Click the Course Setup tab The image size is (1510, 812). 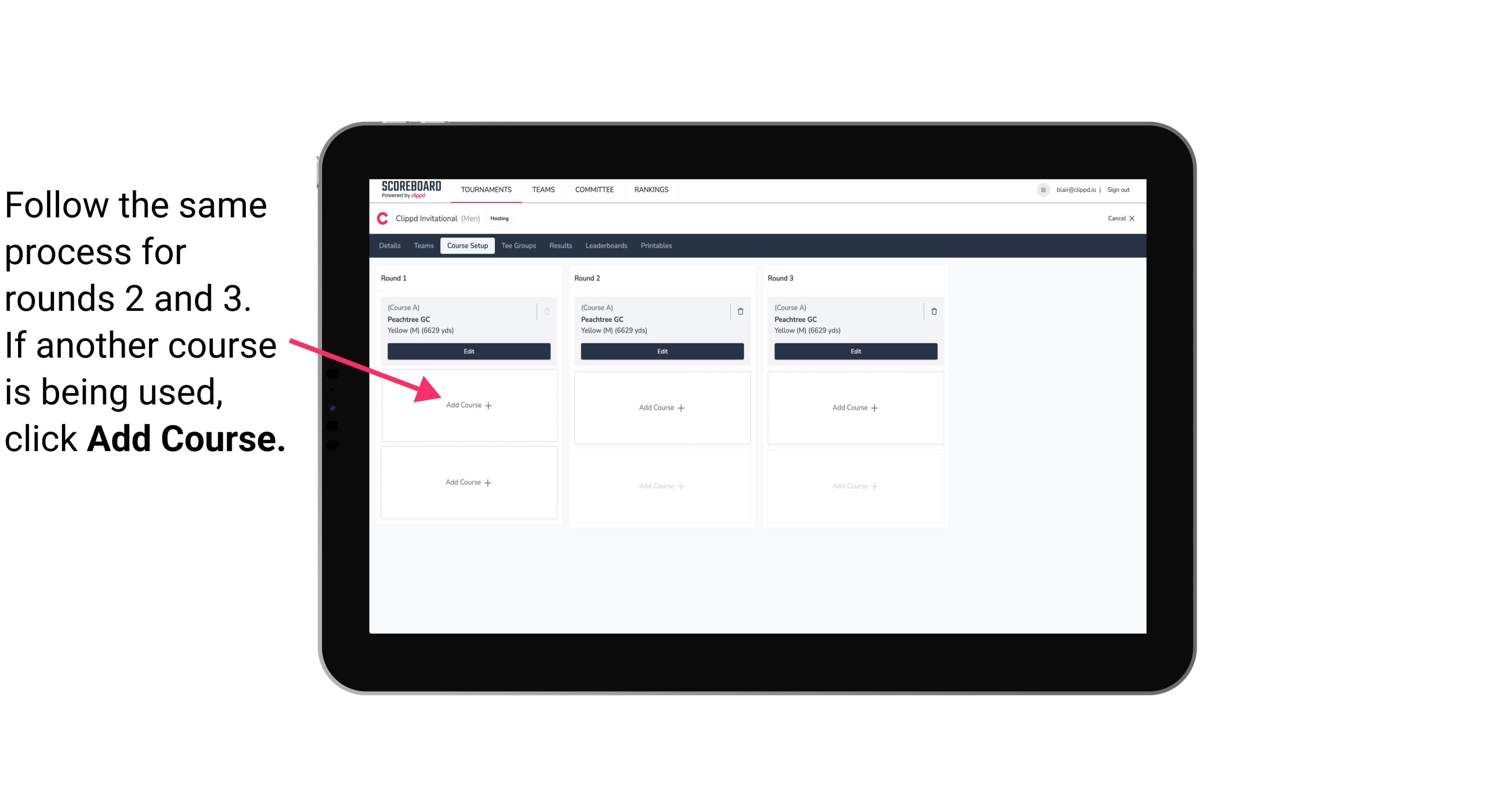click(467, 246)
